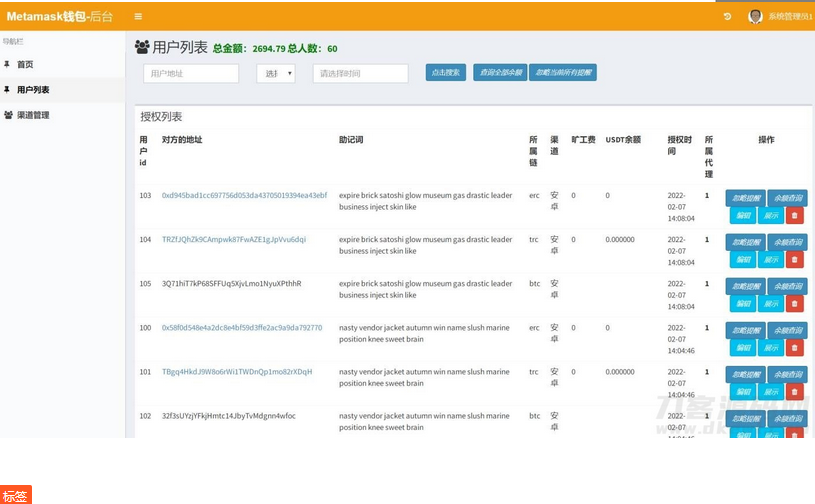Click the mnemonic text in row 103
Viewport: 815px width, 504px height.
point(426,201)
